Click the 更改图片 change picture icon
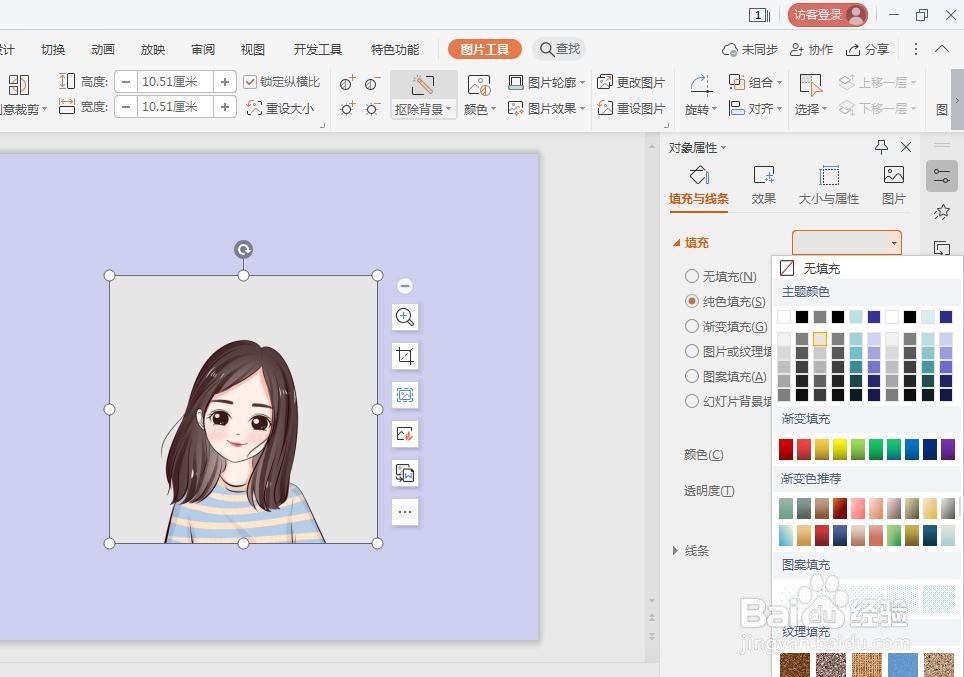This screenshot has height=677, width=964. coord(604,81)
